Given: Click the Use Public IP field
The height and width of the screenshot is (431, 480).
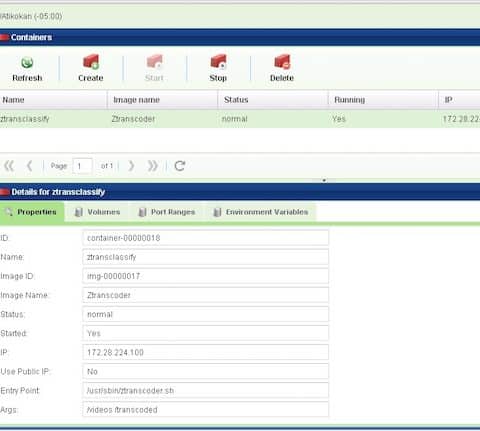Looking at the screenshot, I should 206,371.
